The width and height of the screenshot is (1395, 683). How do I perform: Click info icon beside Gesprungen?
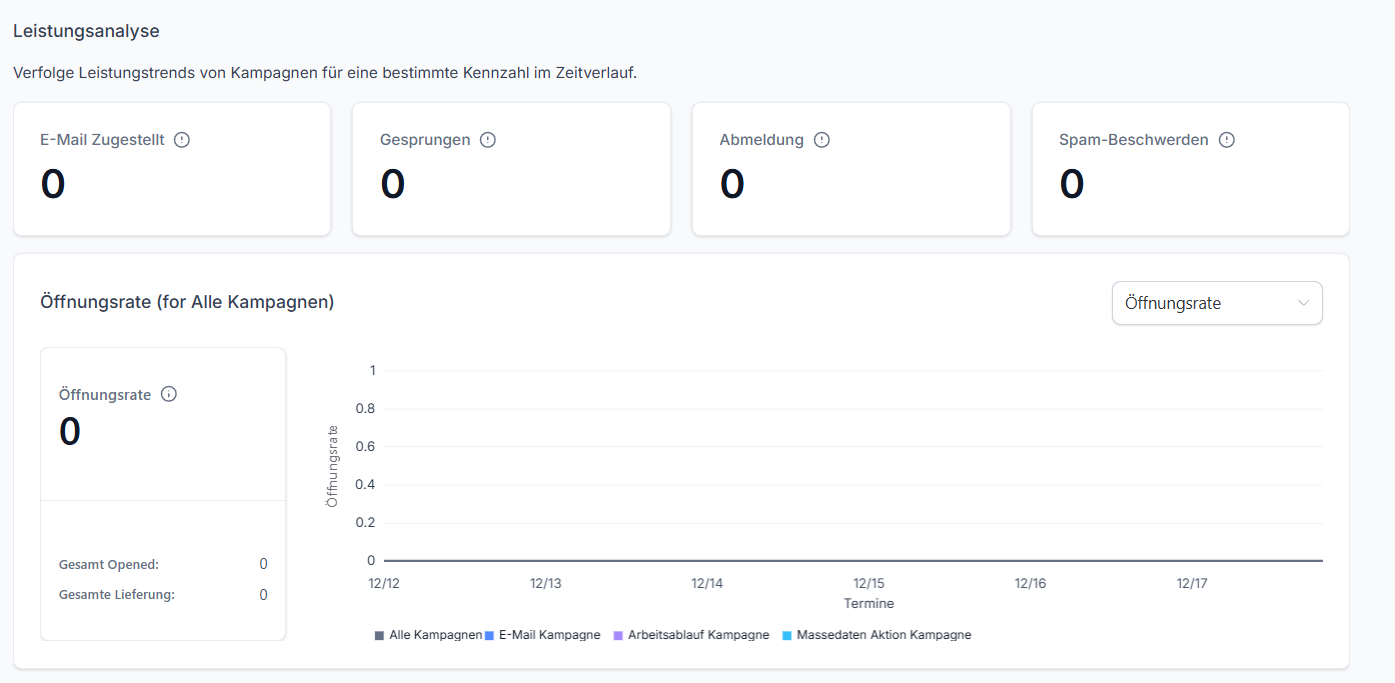[488, 140]
